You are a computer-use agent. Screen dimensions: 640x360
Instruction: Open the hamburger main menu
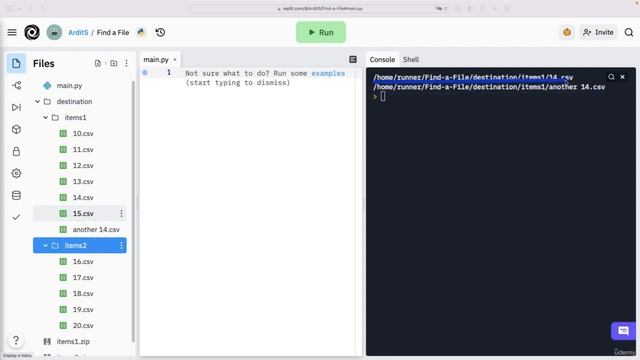[x=12, y=32]
